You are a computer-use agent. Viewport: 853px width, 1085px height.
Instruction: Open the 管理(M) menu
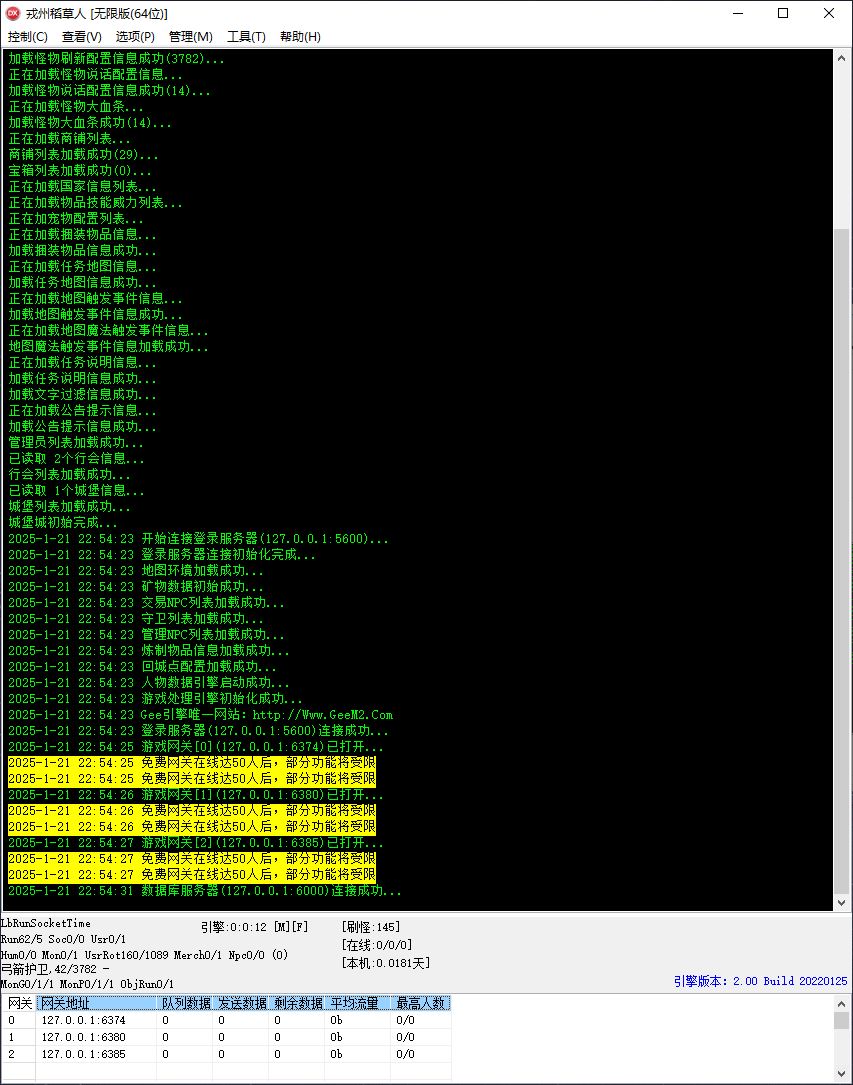190,37
